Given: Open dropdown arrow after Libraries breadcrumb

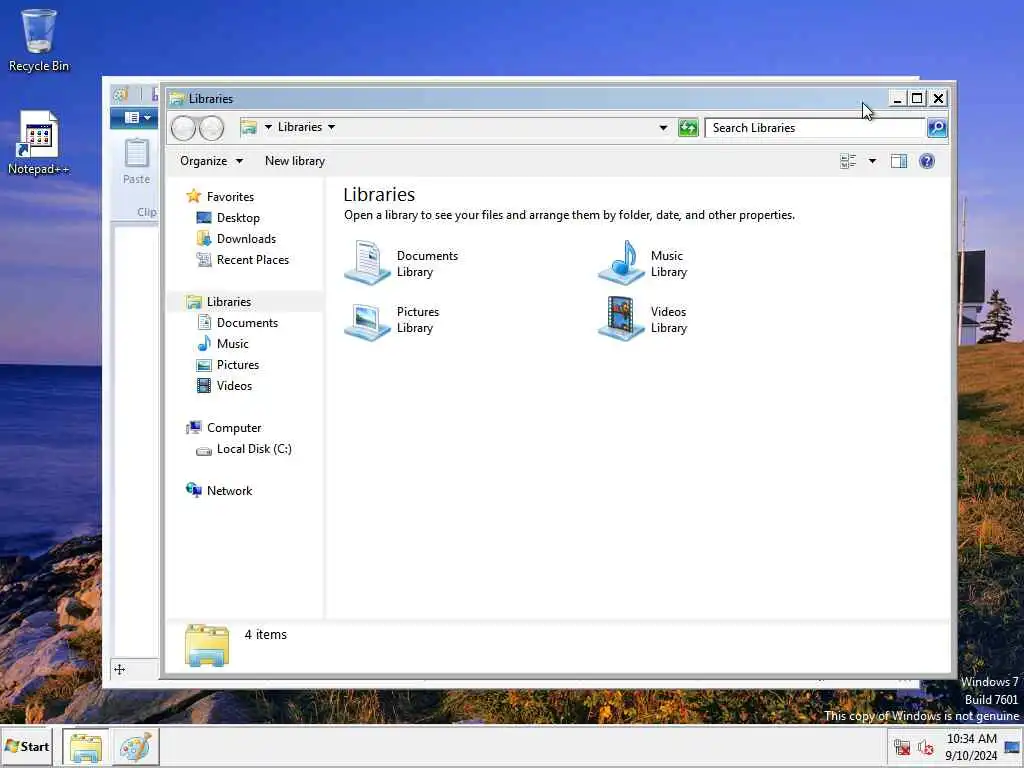Looking at the screenshot, I should (x=331, y=127).
